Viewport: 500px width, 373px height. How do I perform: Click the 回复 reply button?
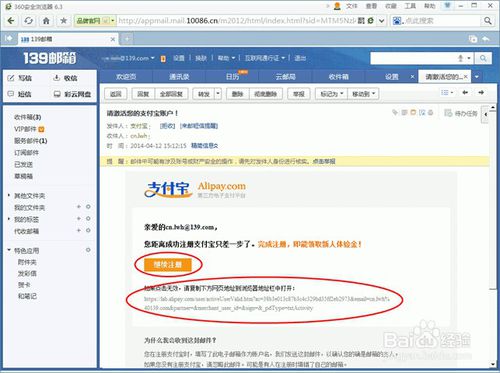(x=143, y=94)
